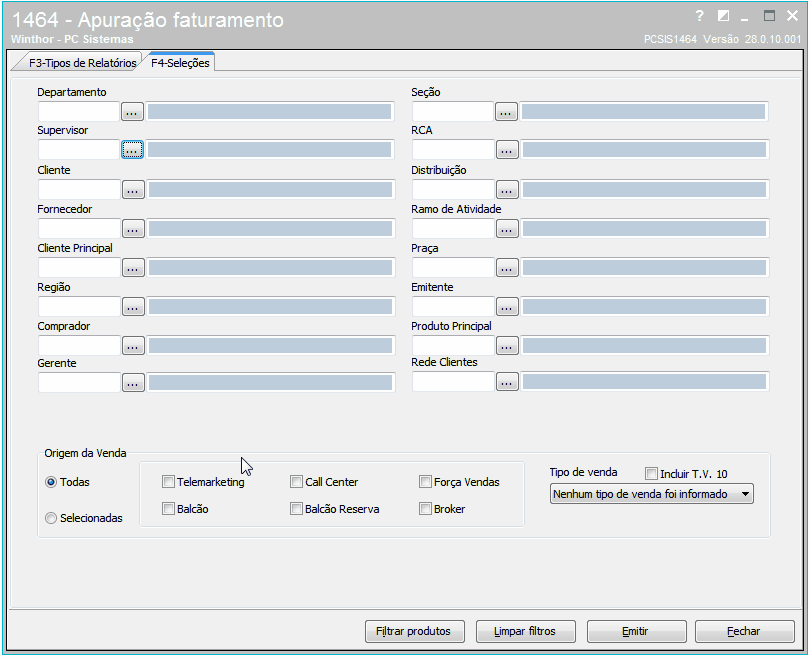
Task: Click the Fechar button
Action: [745, 632]
